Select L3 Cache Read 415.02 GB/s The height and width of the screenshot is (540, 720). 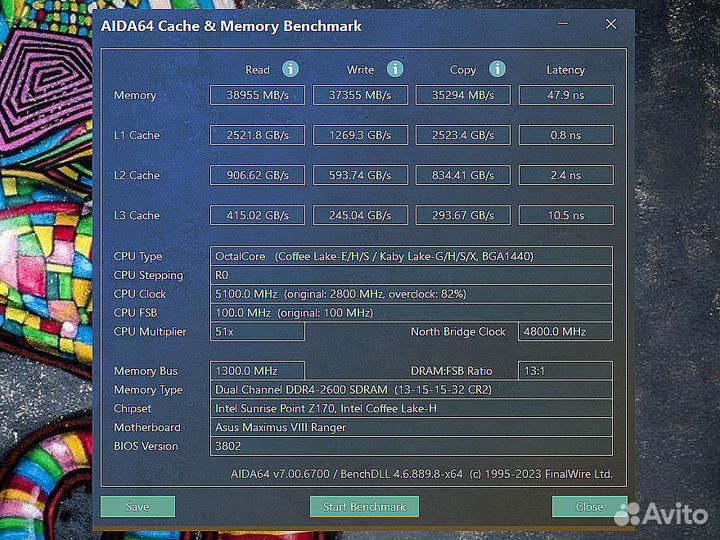click(257, 215)
